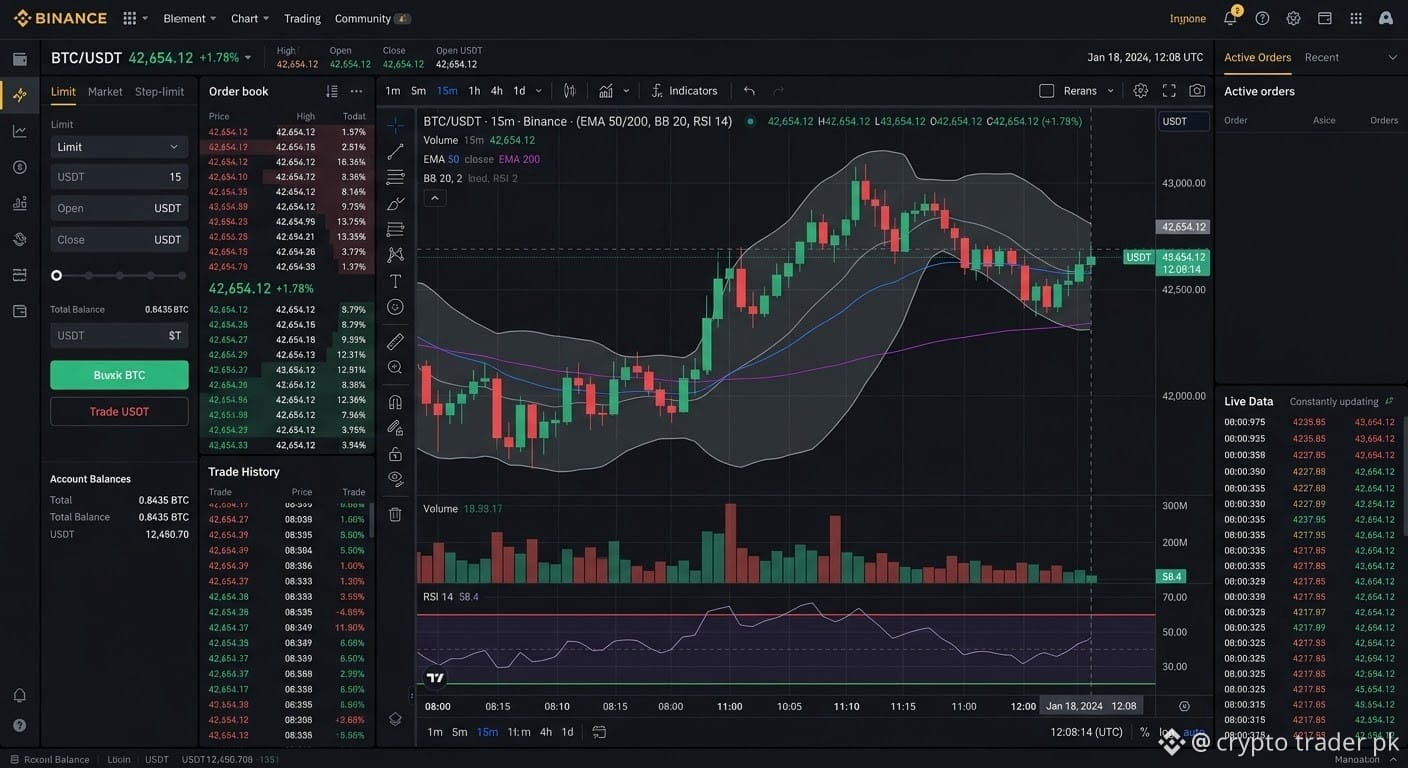Open the Rerans dropdown arrow
This screenshot has width=1408, height=768.
1110,91
